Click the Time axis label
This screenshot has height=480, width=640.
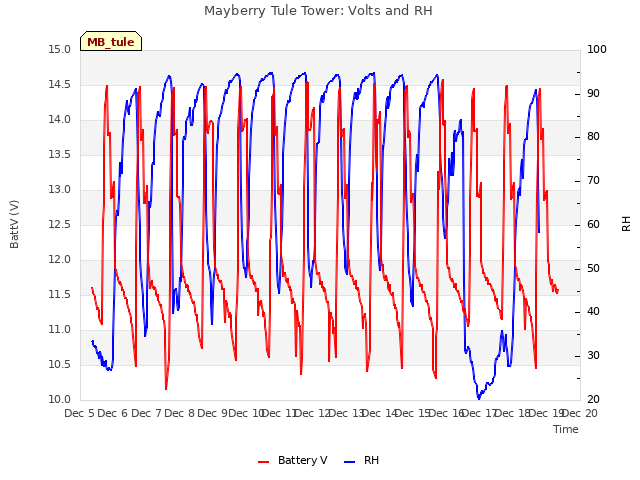(x=566, y=429)
